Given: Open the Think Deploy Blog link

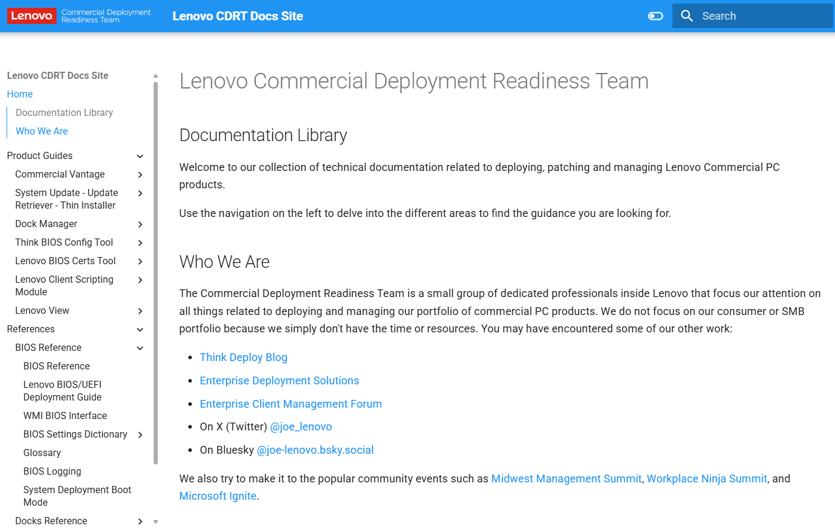Looking at the screenshot, I should coord(243,357).
